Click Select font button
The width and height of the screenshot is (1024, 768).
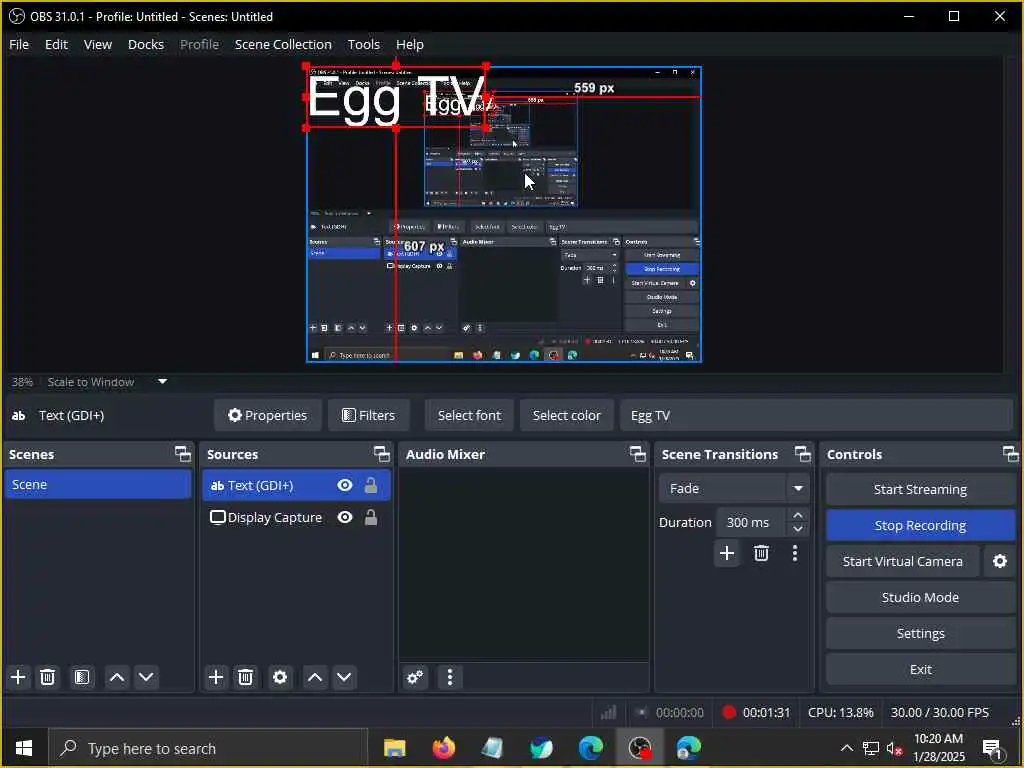(x=469, y=415)
